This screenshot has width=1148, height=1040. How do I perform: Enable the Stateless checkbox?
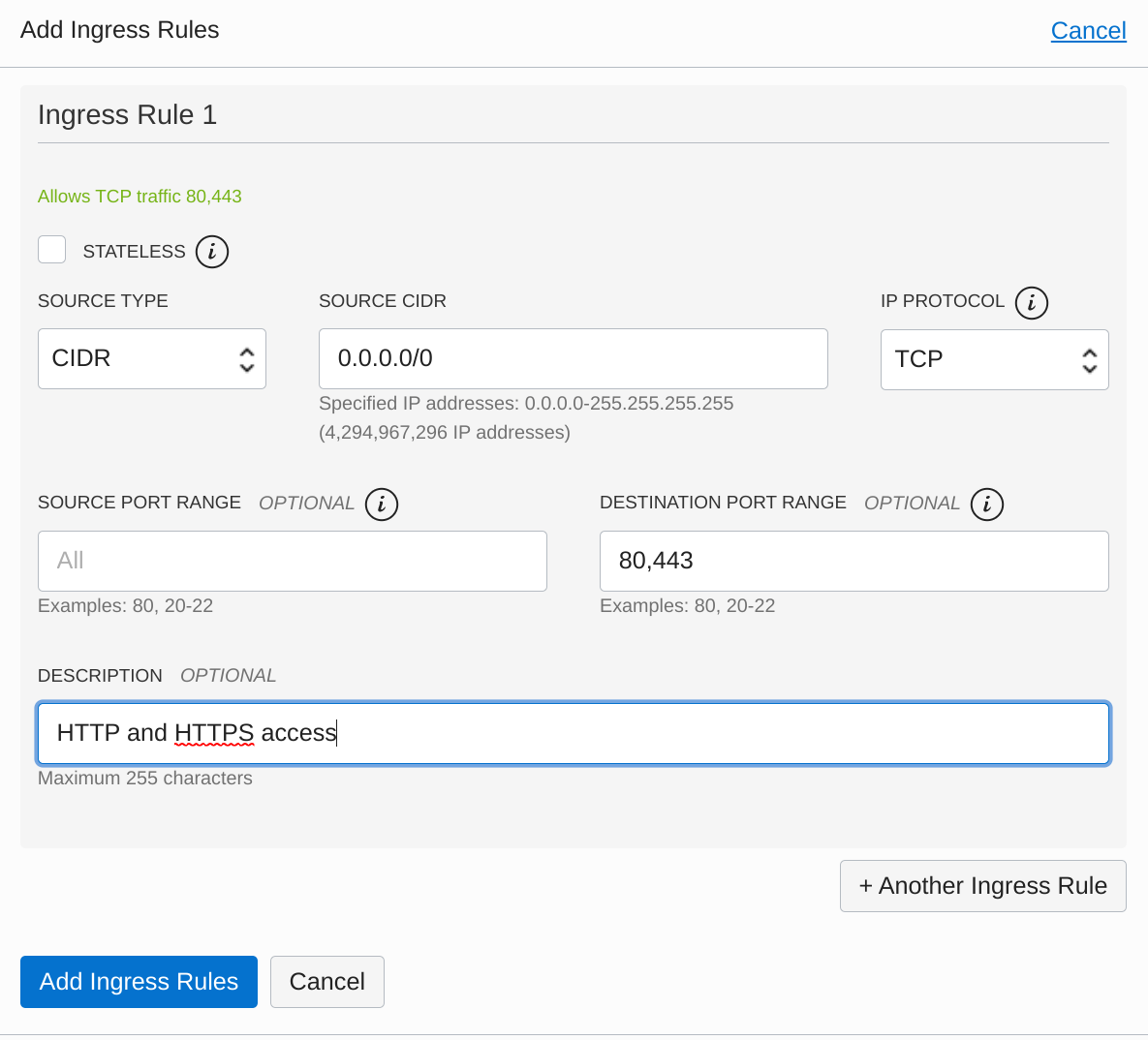point(52,250)
